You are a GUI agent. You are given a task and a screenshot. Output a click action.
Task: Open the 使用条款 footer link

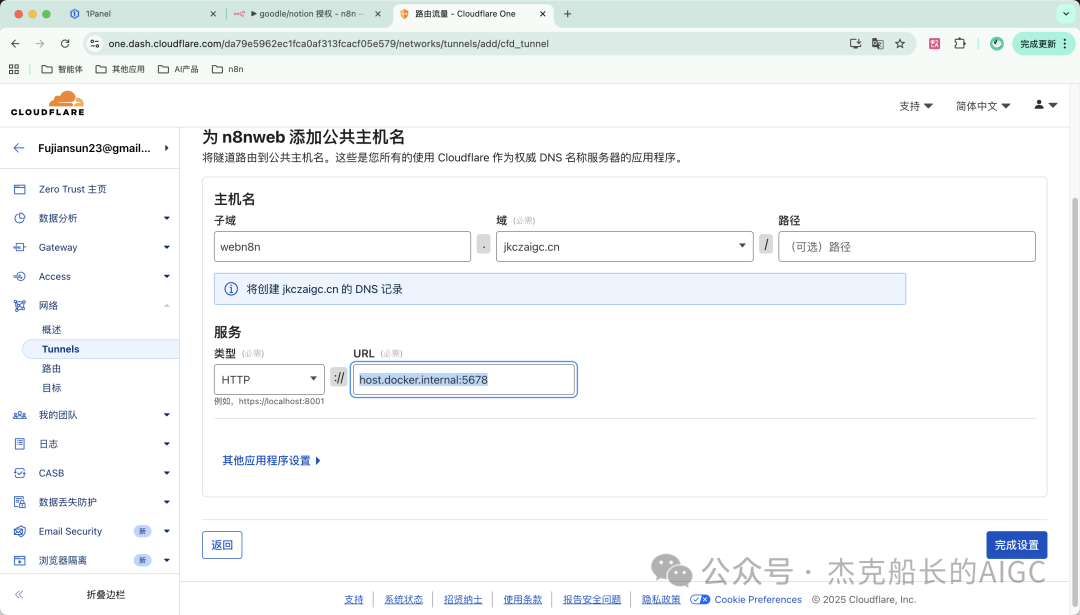click(522, 599)
